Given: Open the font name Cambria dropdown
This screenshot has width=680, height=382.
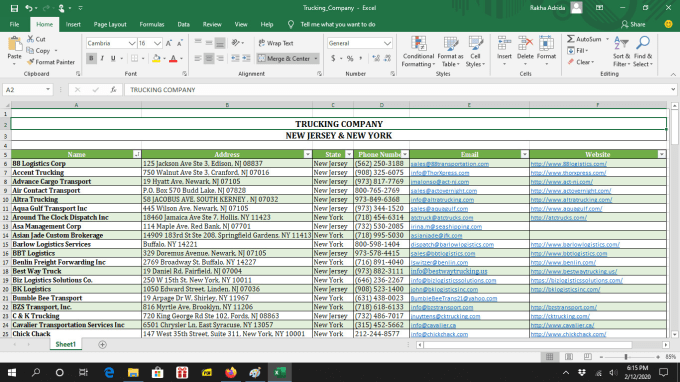Looking at the screenshot, I should (132, 43).
